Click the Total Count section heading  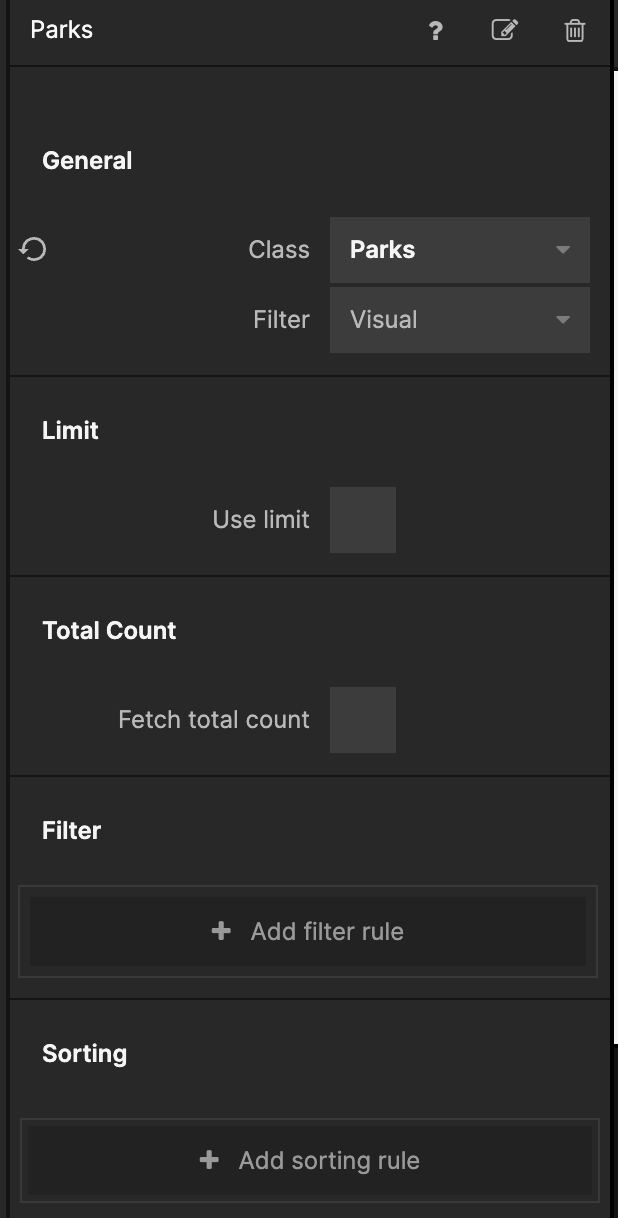click(x=109, y=631)
